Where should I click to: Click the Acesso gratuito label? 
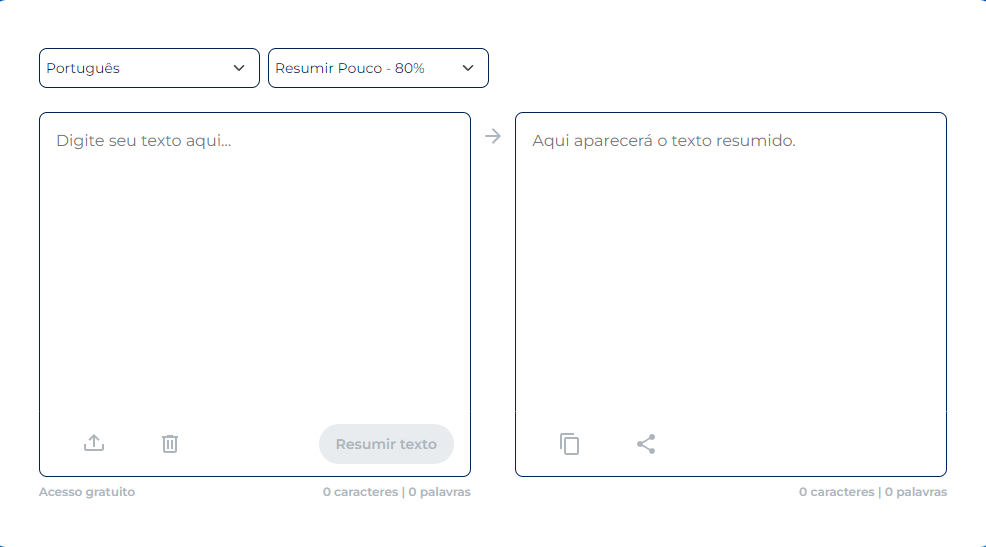[87, 492]
